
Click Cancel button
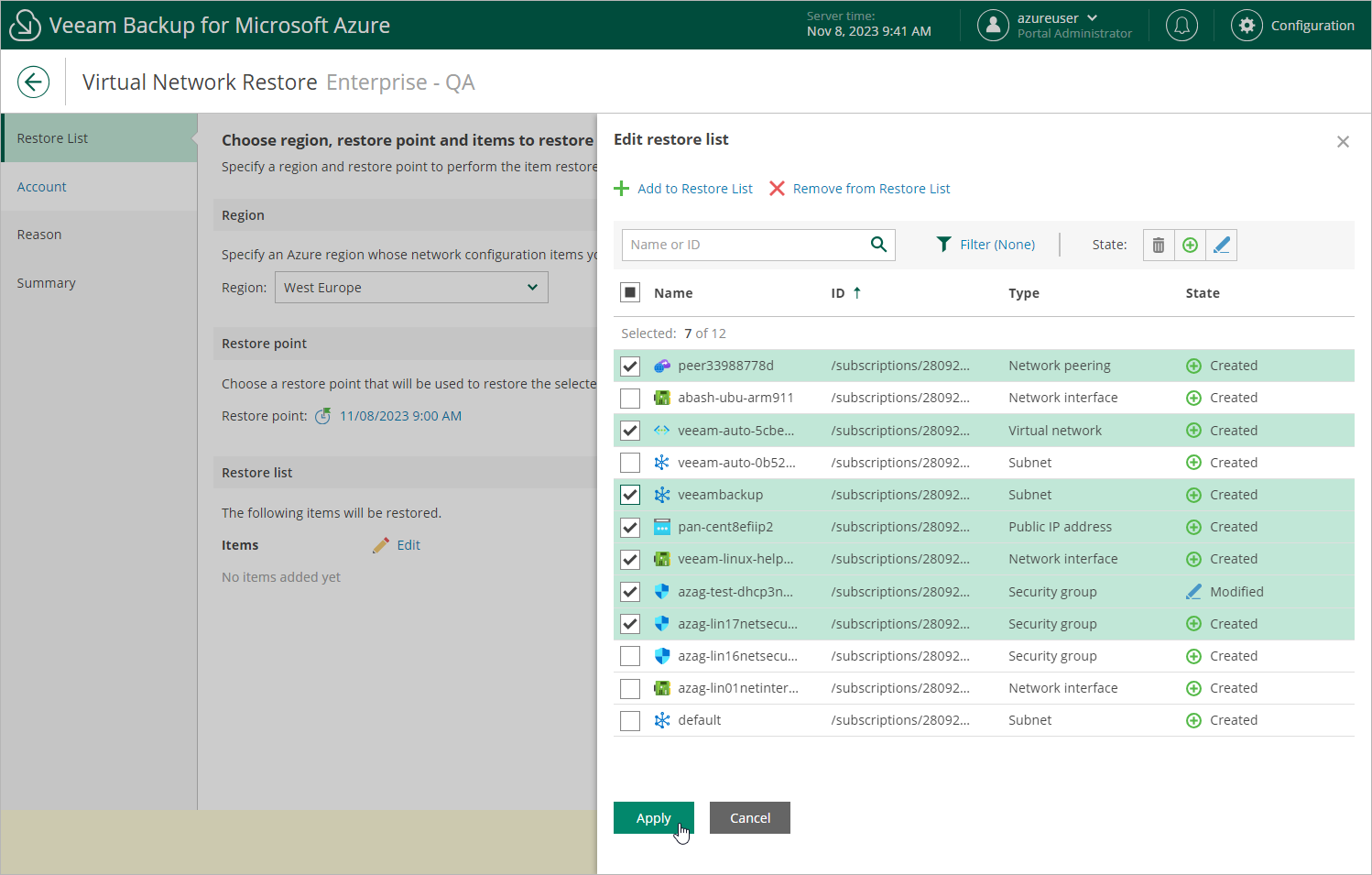point(750,818)
